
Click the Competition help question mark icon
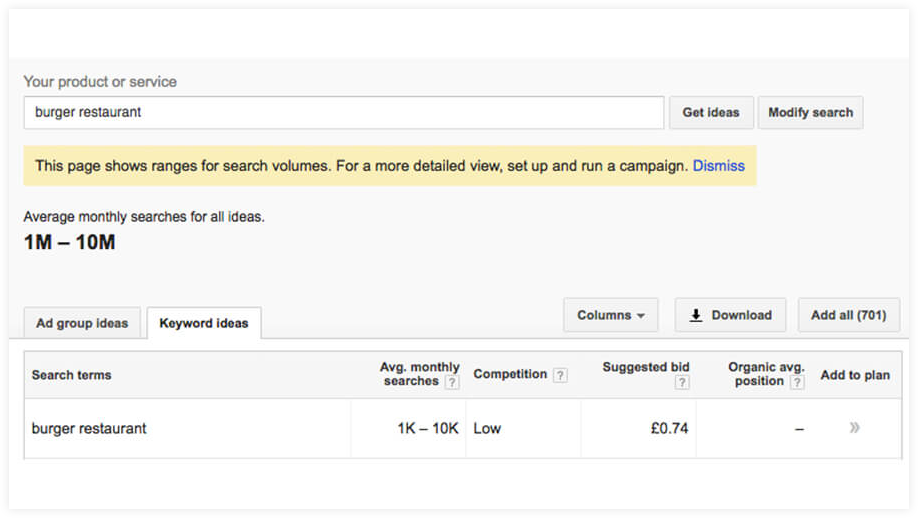560,375
